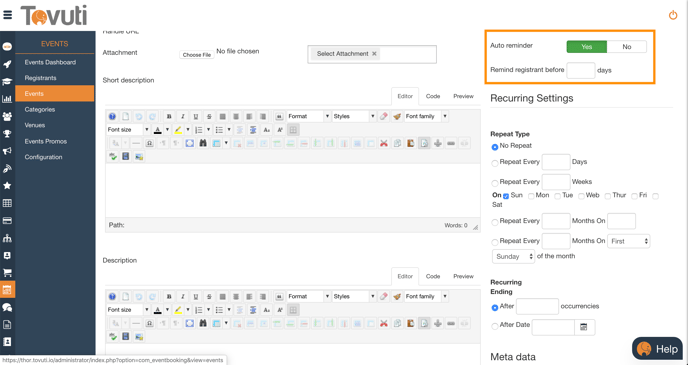This screenshot has height=365, width=688.
Task: Open Preview tab of Description editor
Action: tap(463, 276)
